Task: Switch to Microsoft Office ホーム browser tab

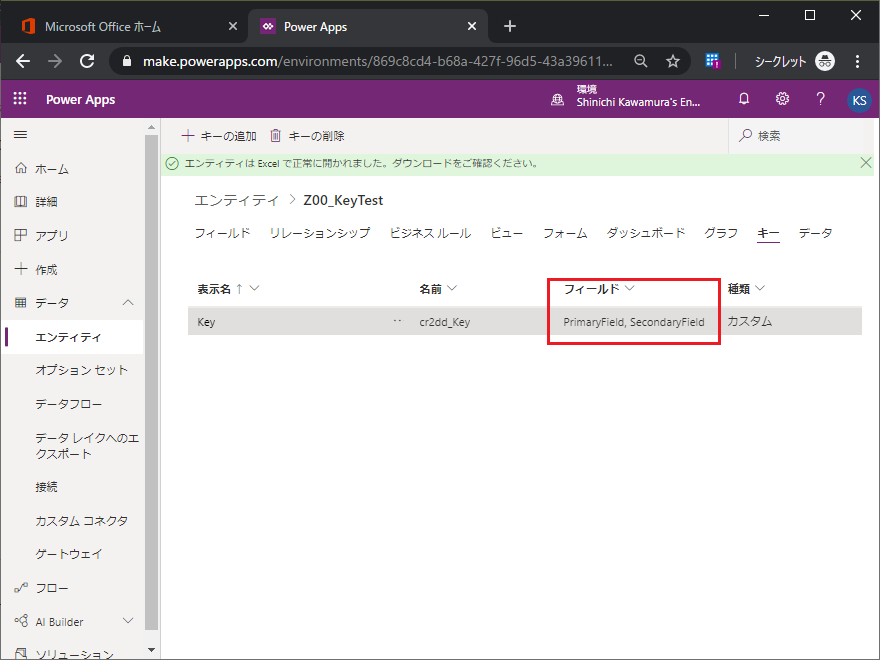Action: (x=103, y=26)
